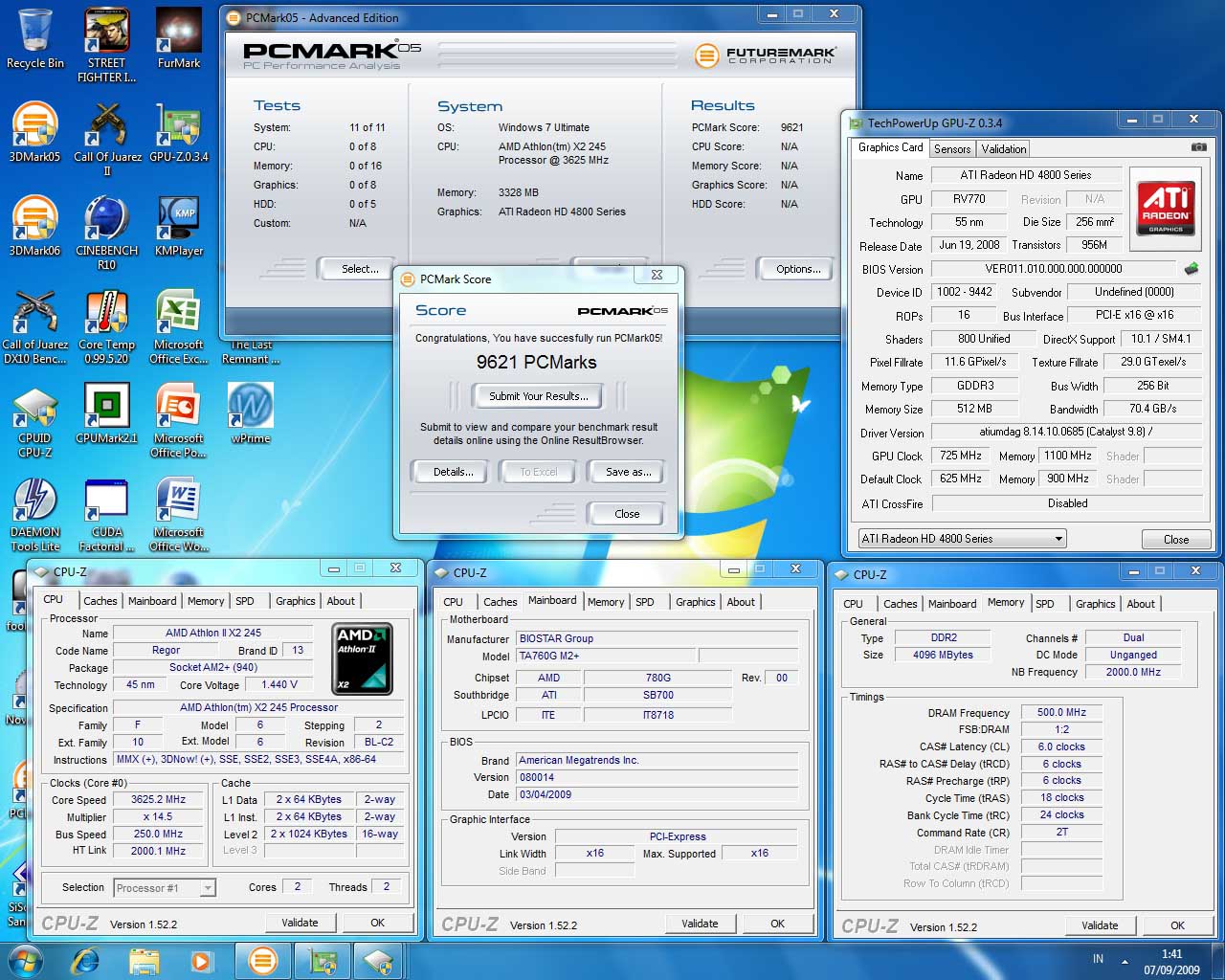Click GPU Clock 725 MHz field
This screenshot has height=980, width=1225.
960,456
